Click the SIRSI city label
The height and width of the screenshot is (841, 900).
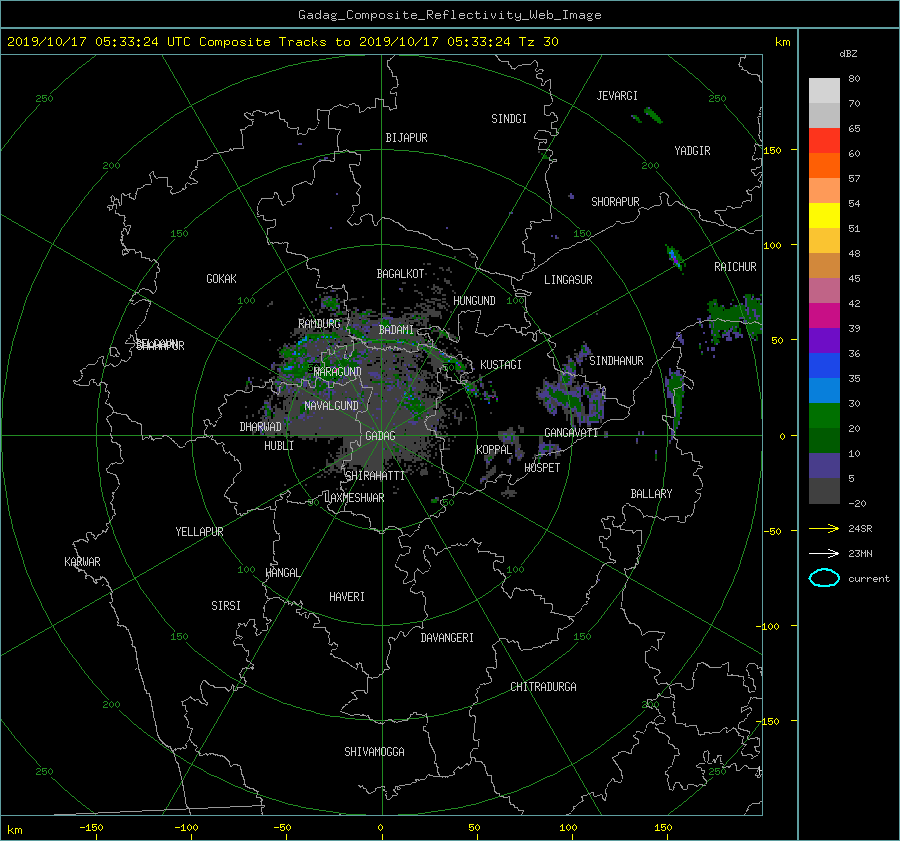[226, 606]
